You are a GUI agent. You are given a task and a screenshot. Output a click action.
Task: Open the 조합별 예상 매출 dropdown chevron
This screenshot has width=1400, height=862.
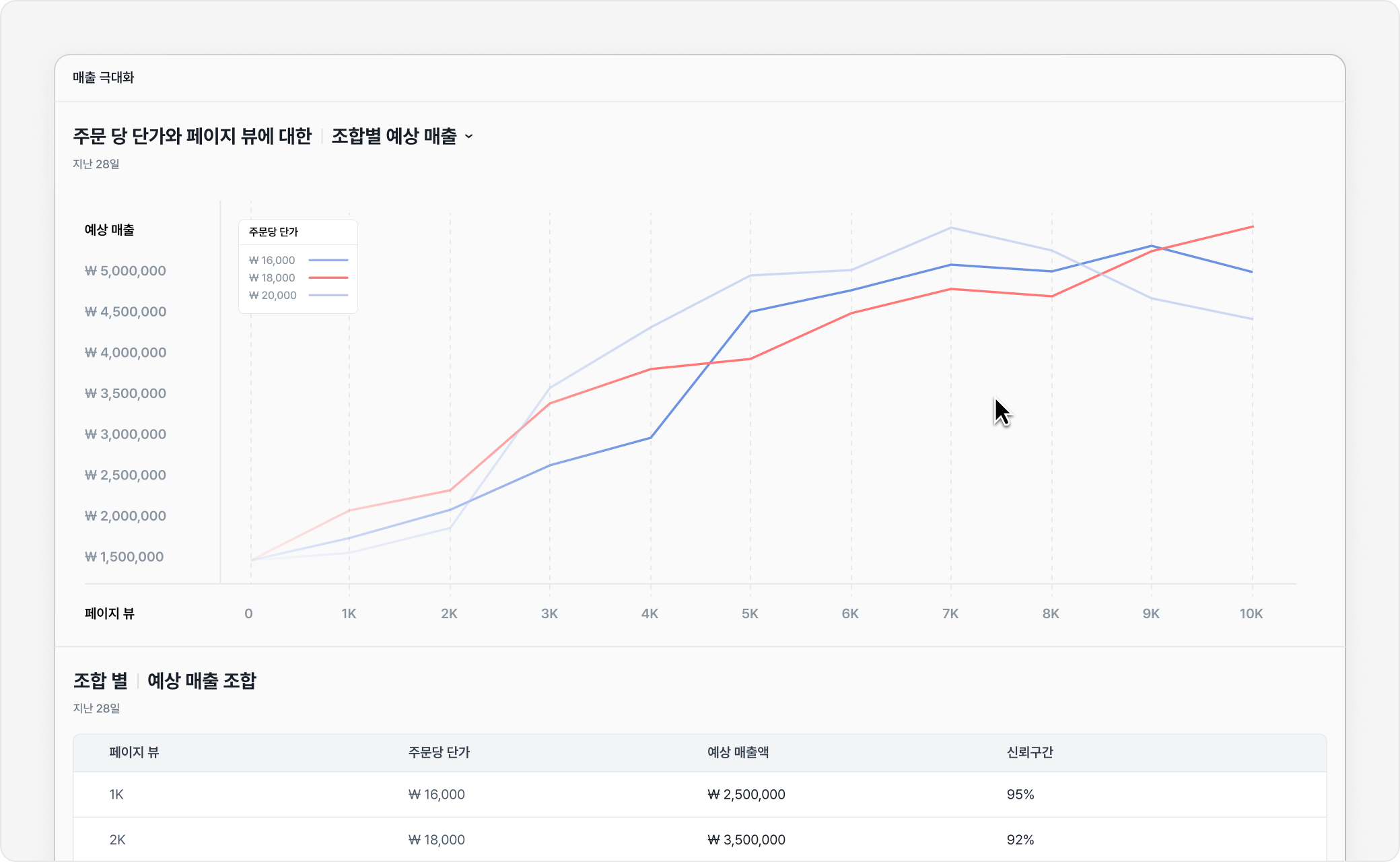coord(469,137)
